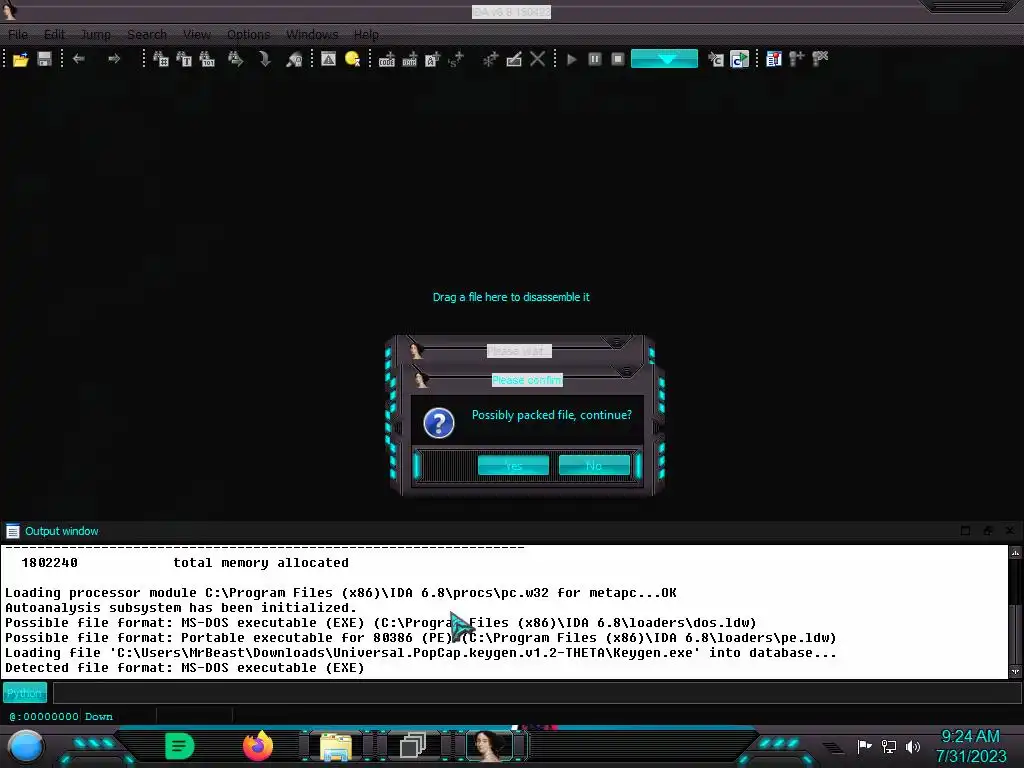This screenshot has height=768, width=1024.
Task: Open Firefox from the taskbar
Action: coord(258,746)
